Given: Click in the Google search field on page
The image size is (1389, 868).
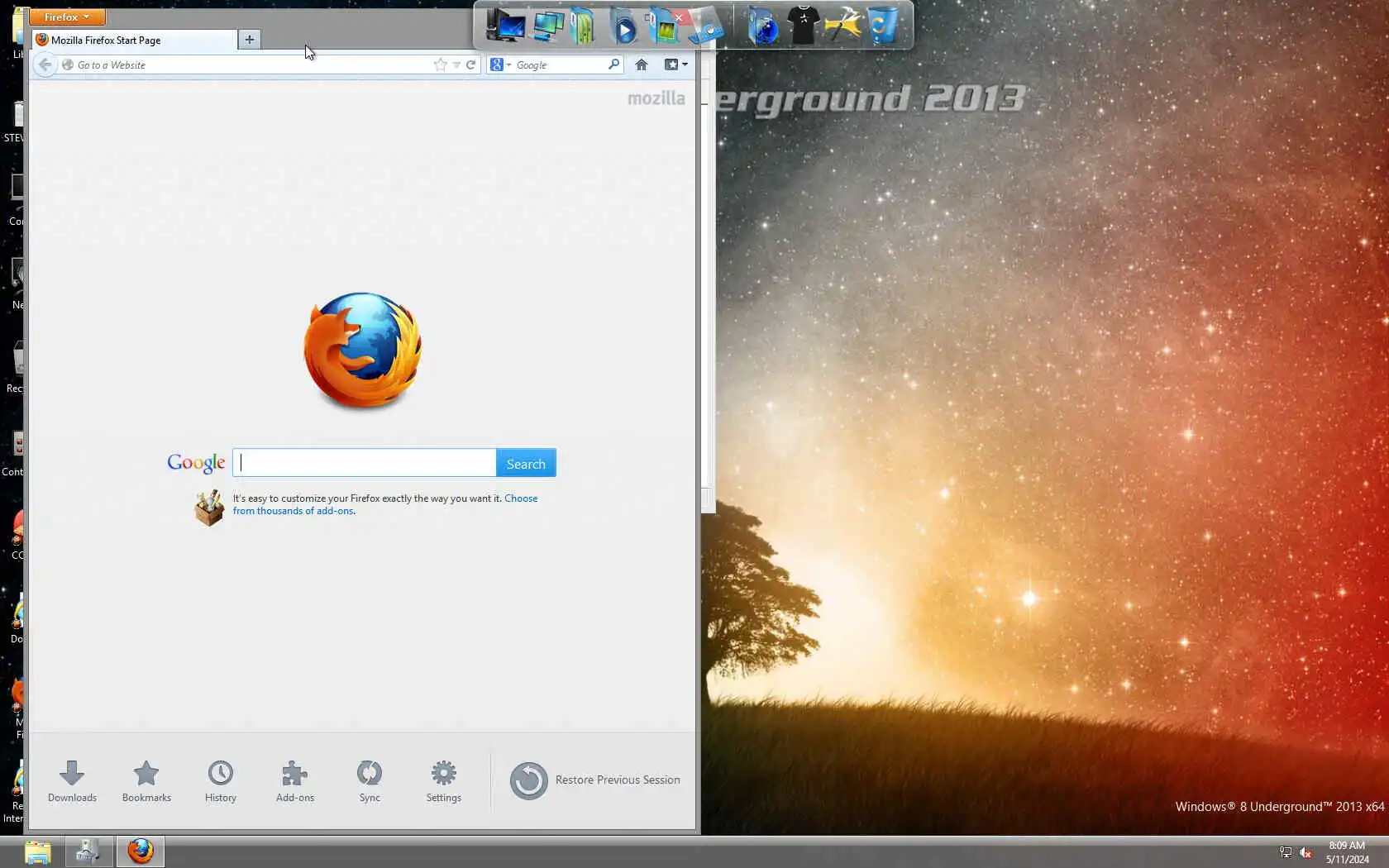Looking at the screenshot, I should tap(365, 463).
